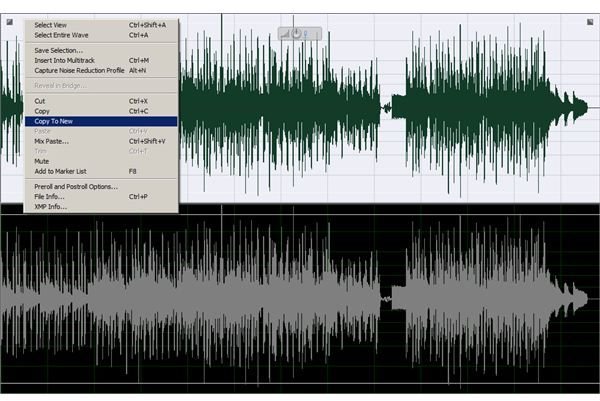Click the highlighted Copy To New item
The height and width of the screenshot is (401, 600).
[101, 121]
